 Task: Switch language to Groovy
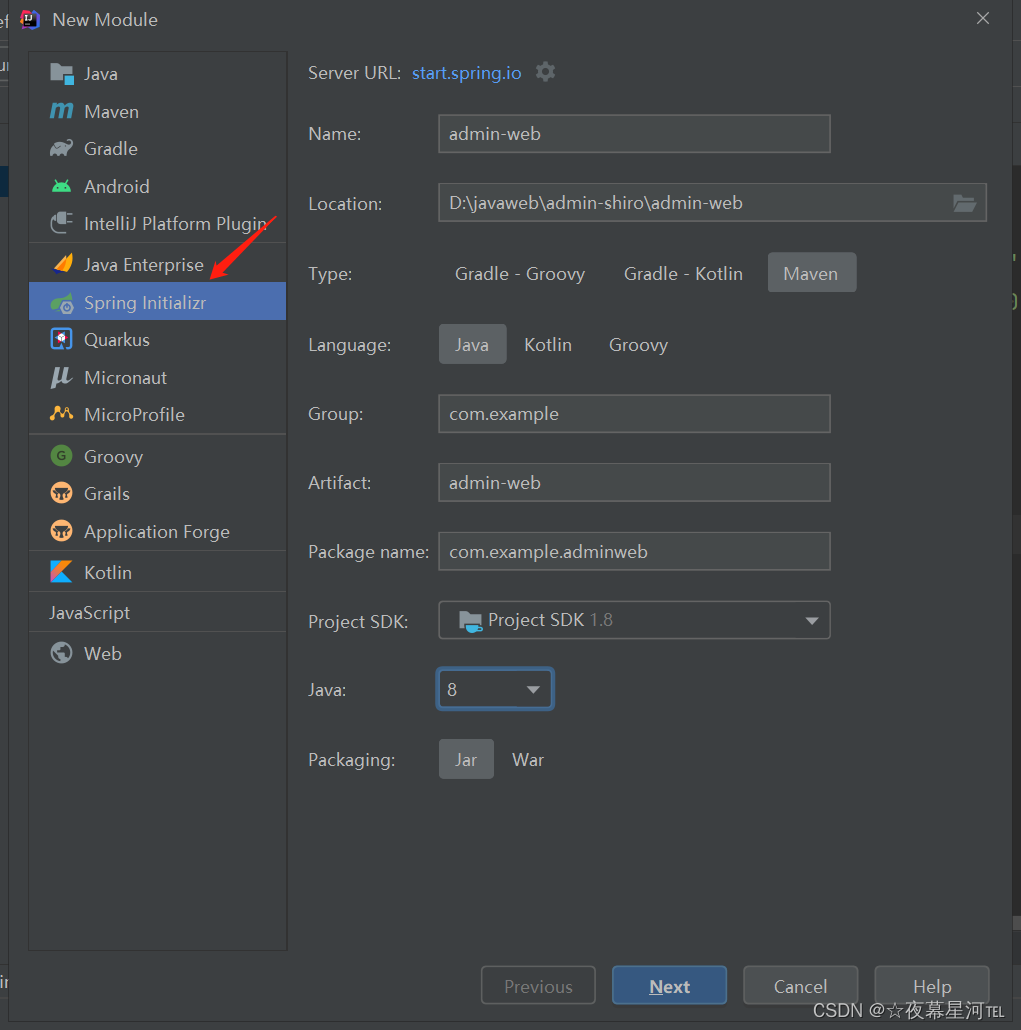638,345
